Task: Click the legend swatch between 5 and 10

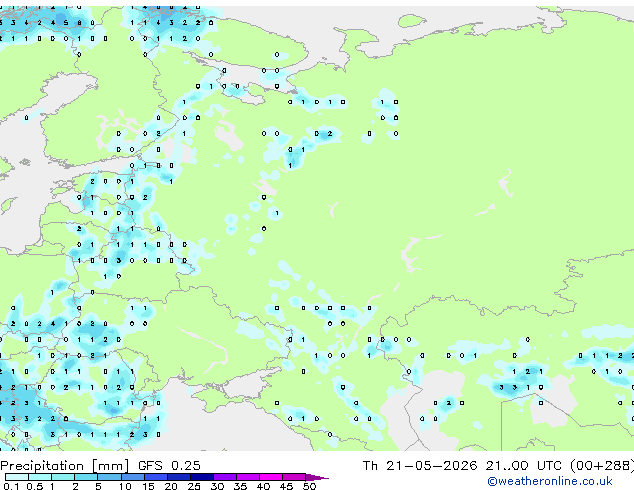Action: 109,477
